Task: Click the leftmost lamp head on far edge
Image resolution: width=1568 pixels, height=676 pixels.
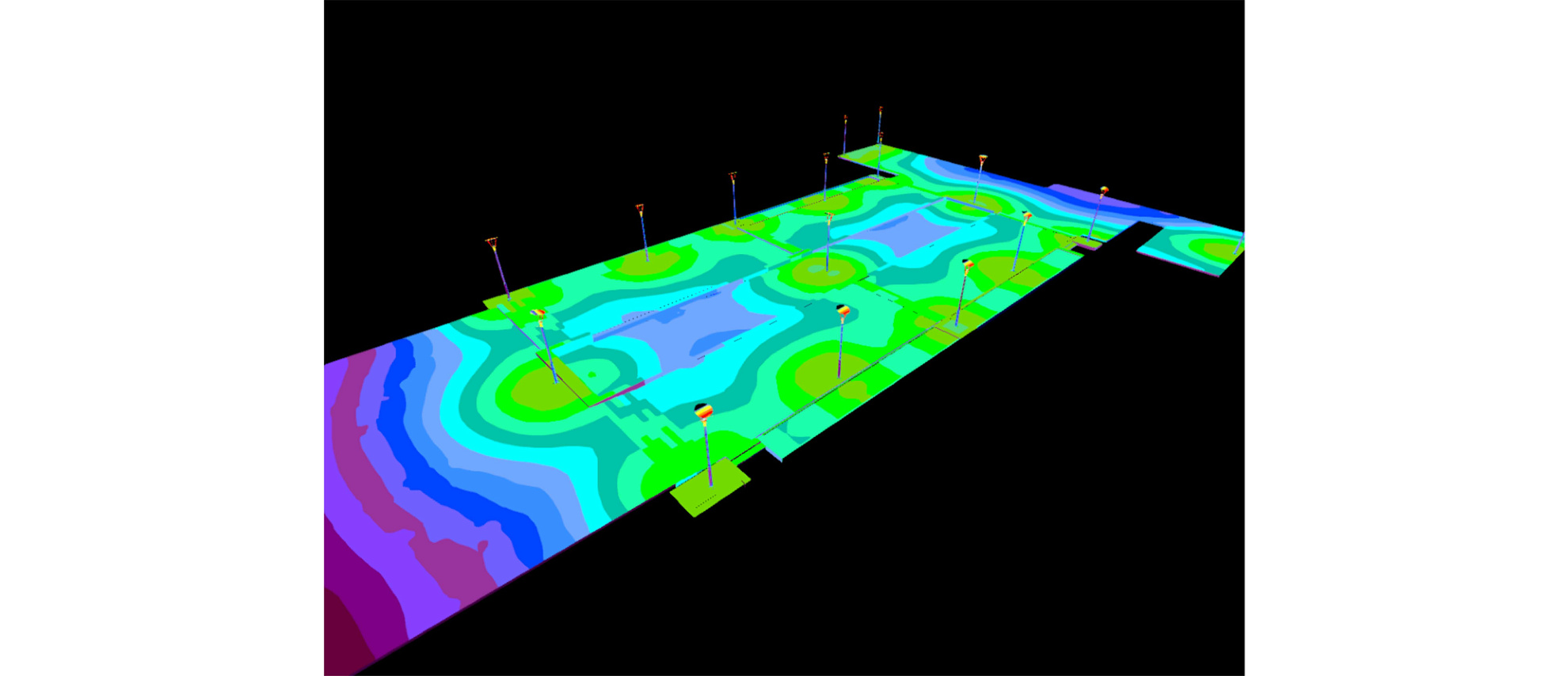Action: click(492, 241)
